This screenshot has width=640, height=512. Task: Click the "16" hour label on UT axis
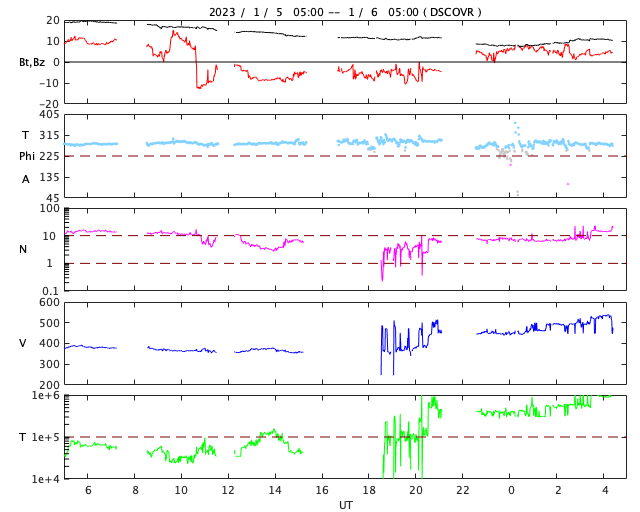[x=322, y=490]
